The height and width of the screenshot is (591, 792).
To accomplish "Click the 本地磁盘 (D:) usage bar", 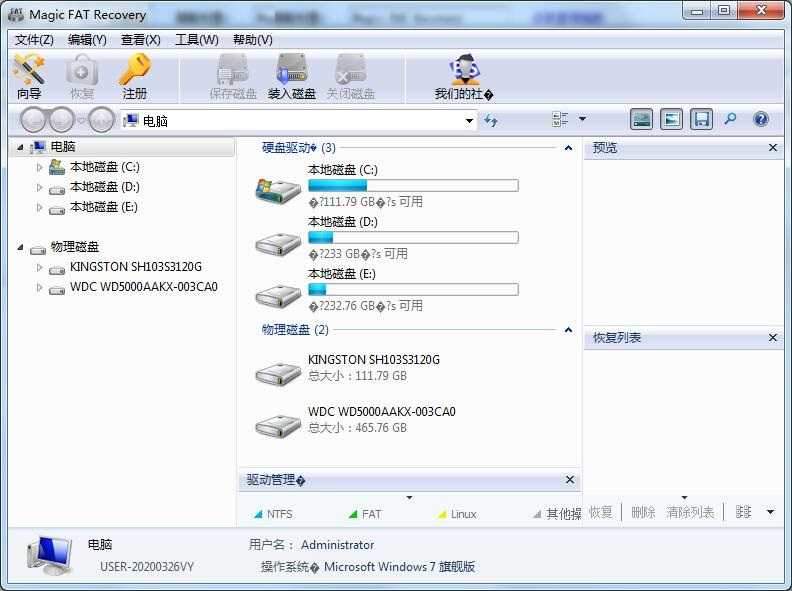I will tap(413, 238).
